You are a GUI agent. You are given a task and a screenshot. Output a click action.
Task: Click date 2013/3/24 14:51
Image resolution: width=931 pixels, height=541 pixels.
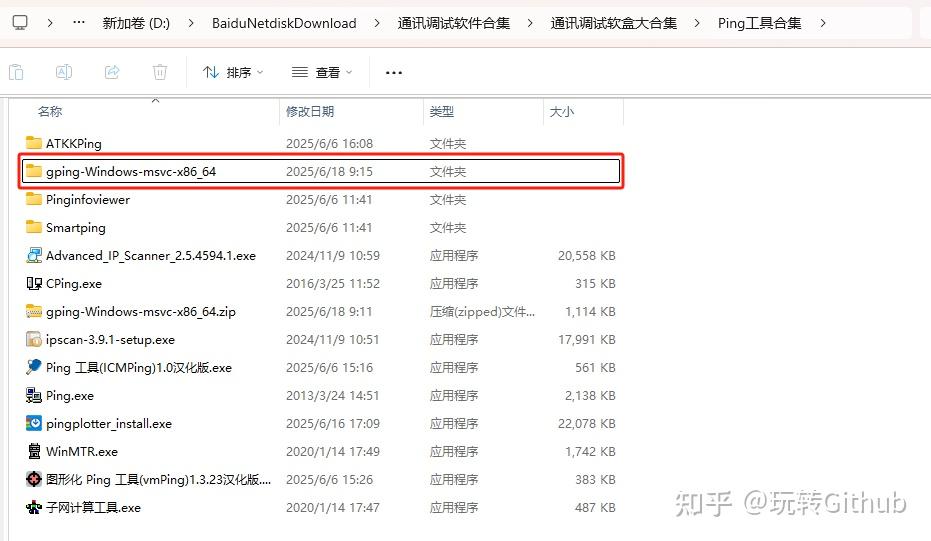click(332, 395)
